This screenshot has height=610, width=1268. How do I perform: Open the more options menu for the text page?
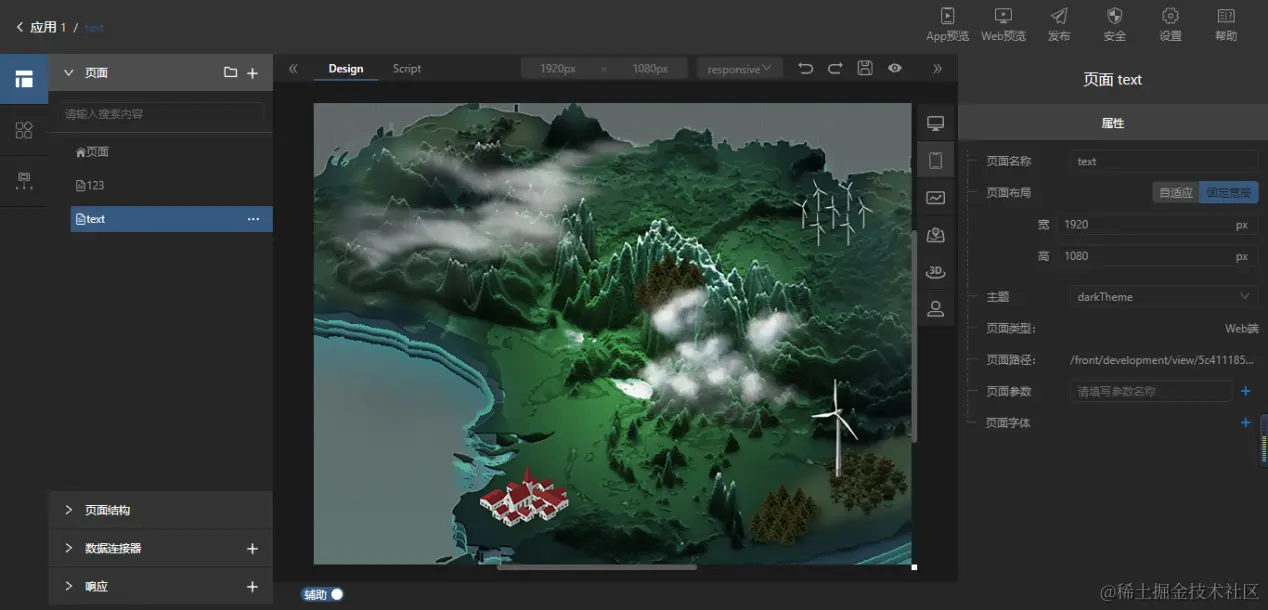pos(253,219)
